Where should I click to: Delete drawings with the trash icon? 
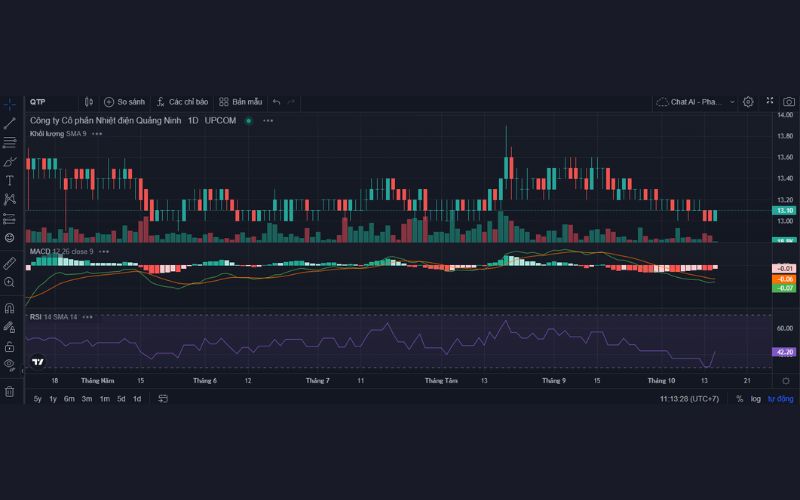(x=9, y=391)
